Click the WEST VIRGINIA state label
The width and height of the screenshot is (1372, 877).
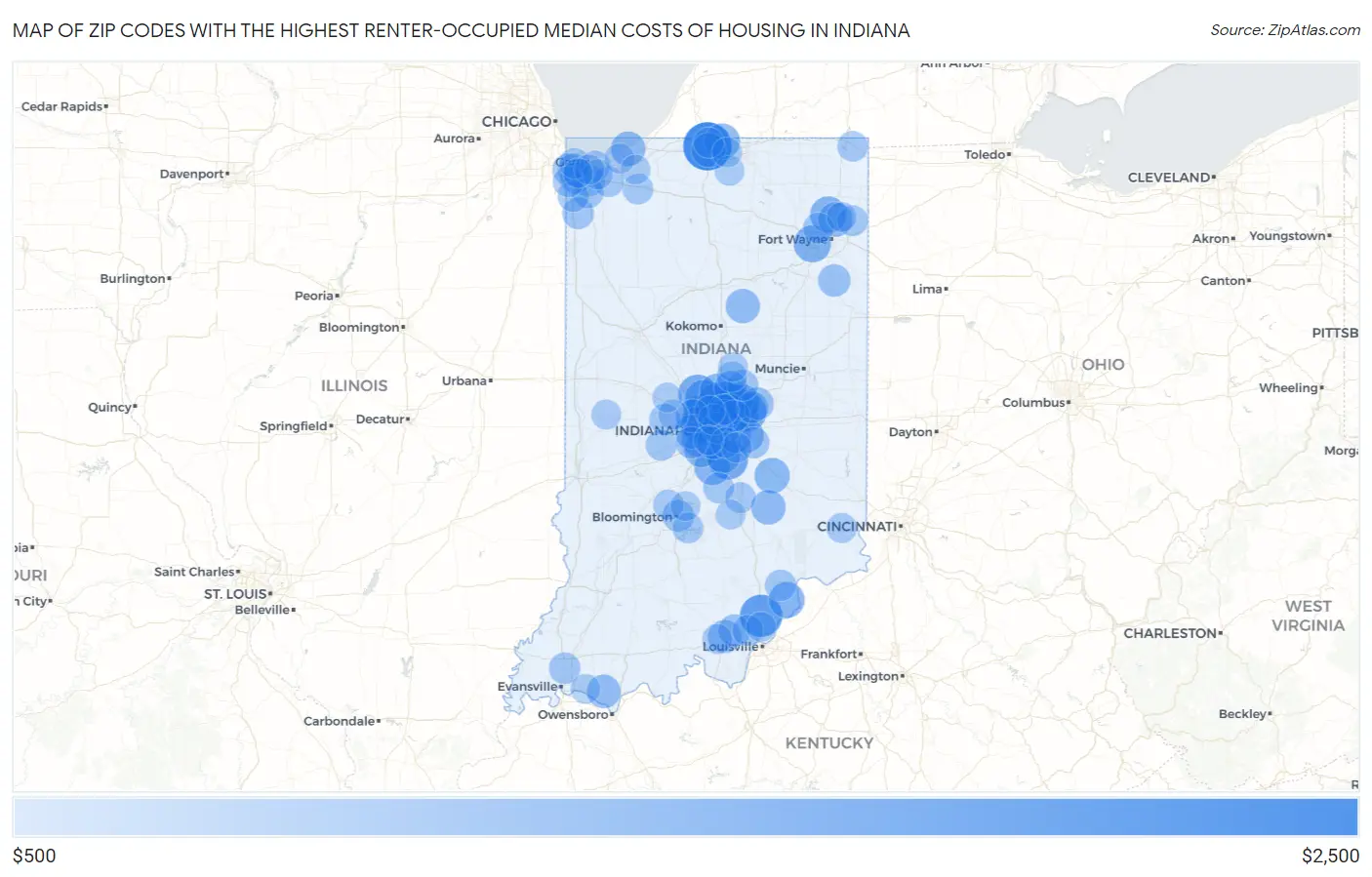pos(1308,616)
